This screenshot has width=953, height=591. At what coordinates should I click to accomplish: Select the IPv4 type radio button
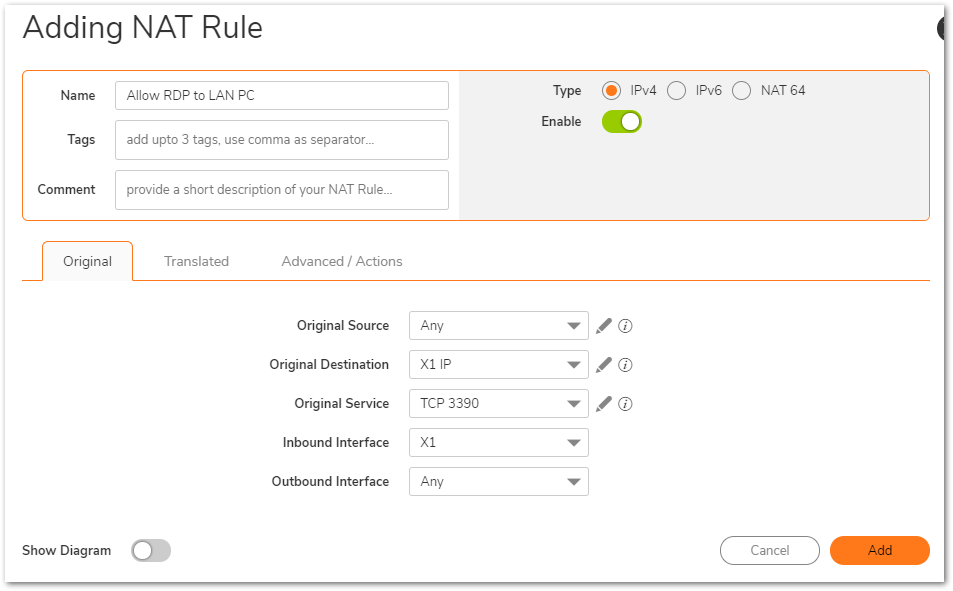tap(611, 91)
